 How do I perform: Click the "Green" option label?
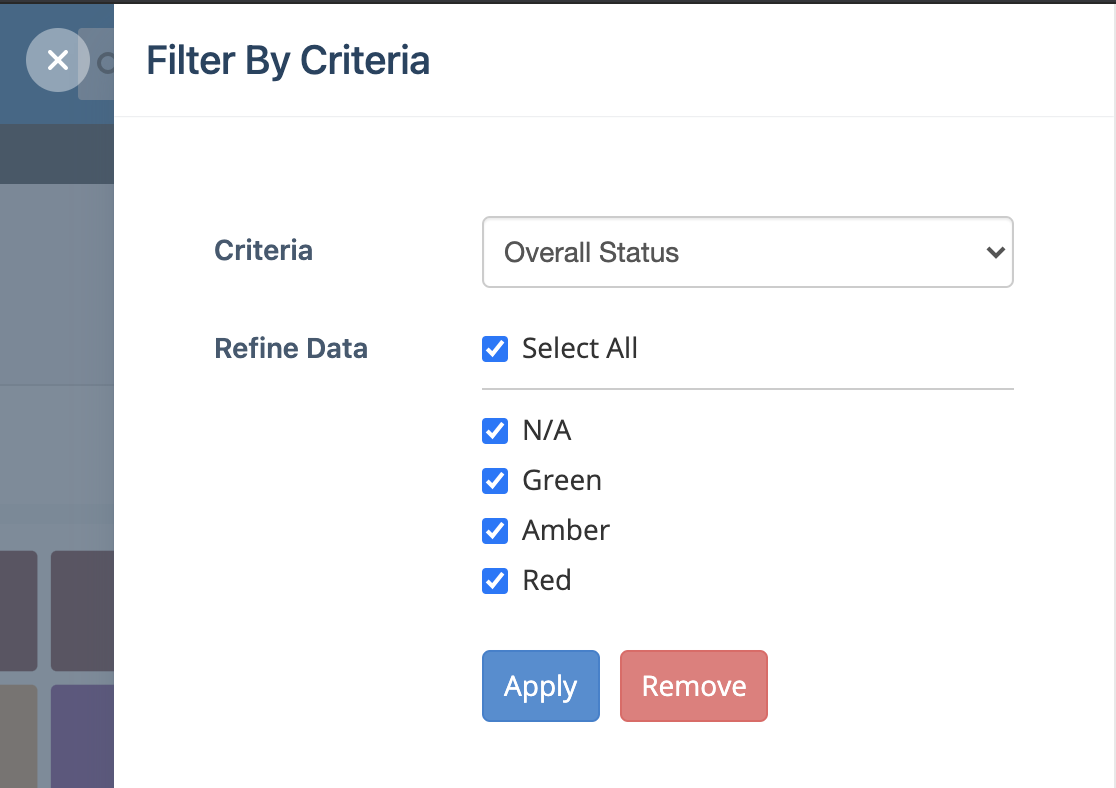click(x=562, y=481)
